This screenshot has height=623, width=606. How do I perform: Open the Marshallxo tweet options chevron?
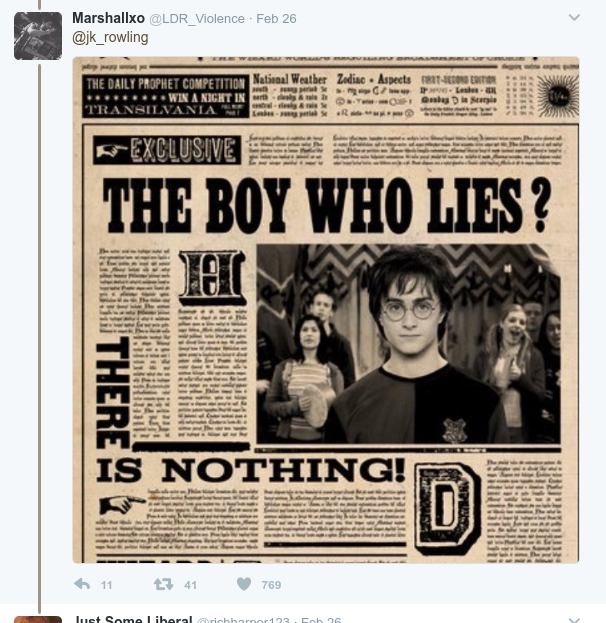(574, 17)
